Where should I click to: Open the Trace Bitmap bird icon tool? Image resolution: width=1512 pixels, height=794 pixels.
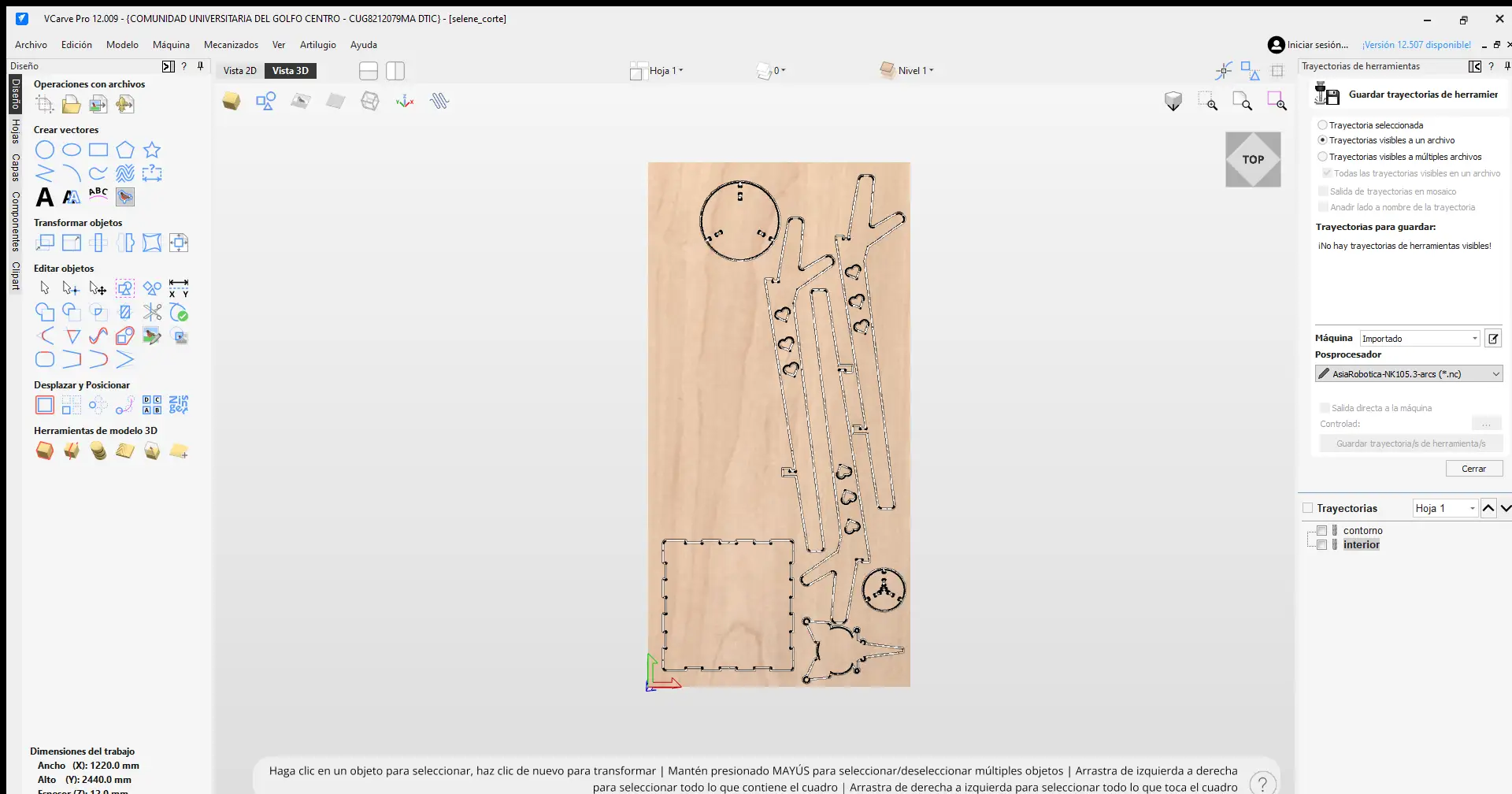pyautogui.click(x=125, y=197)
